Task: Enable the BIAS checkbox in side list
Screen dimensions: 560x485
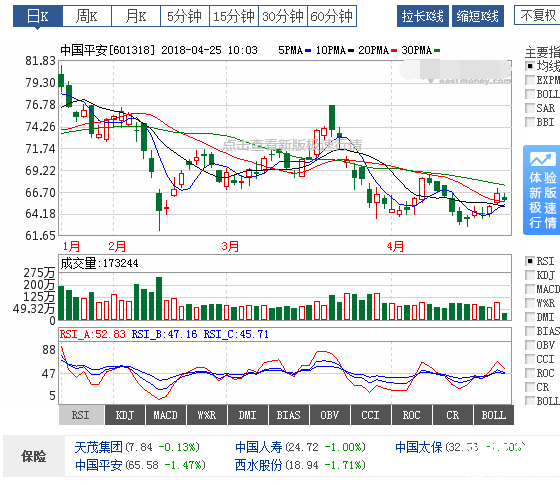Action: pyautogui.click(x=530, y=331)
